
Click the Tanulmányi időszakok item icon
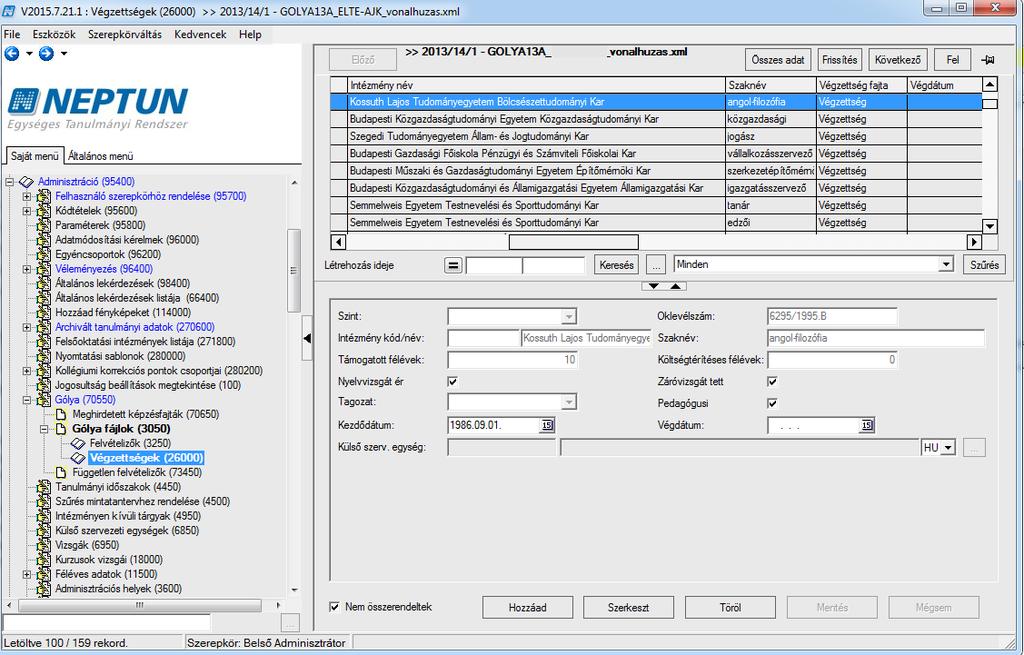point(44,487)
